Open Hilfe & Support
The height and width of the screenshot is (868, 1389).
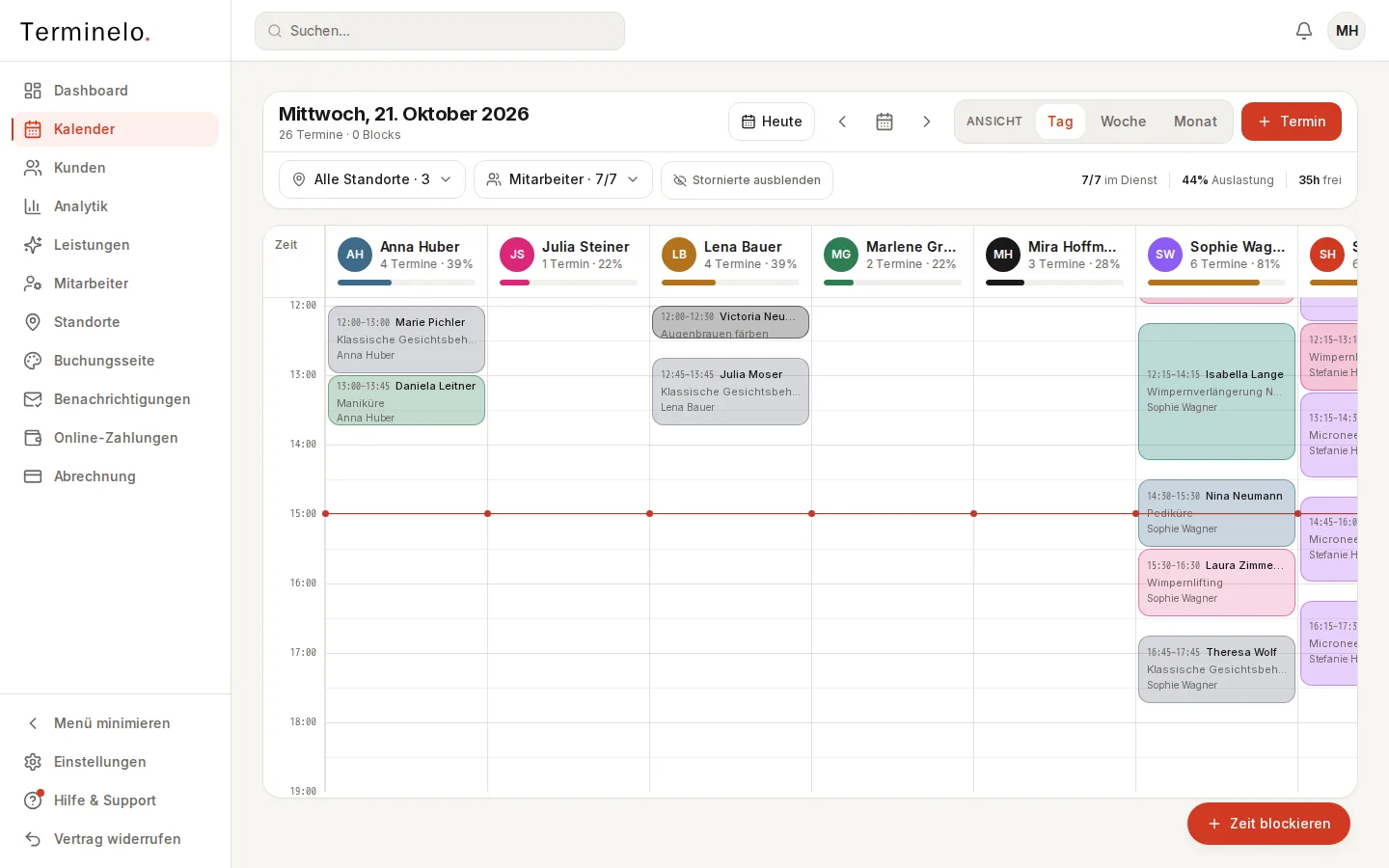[116, 800]
